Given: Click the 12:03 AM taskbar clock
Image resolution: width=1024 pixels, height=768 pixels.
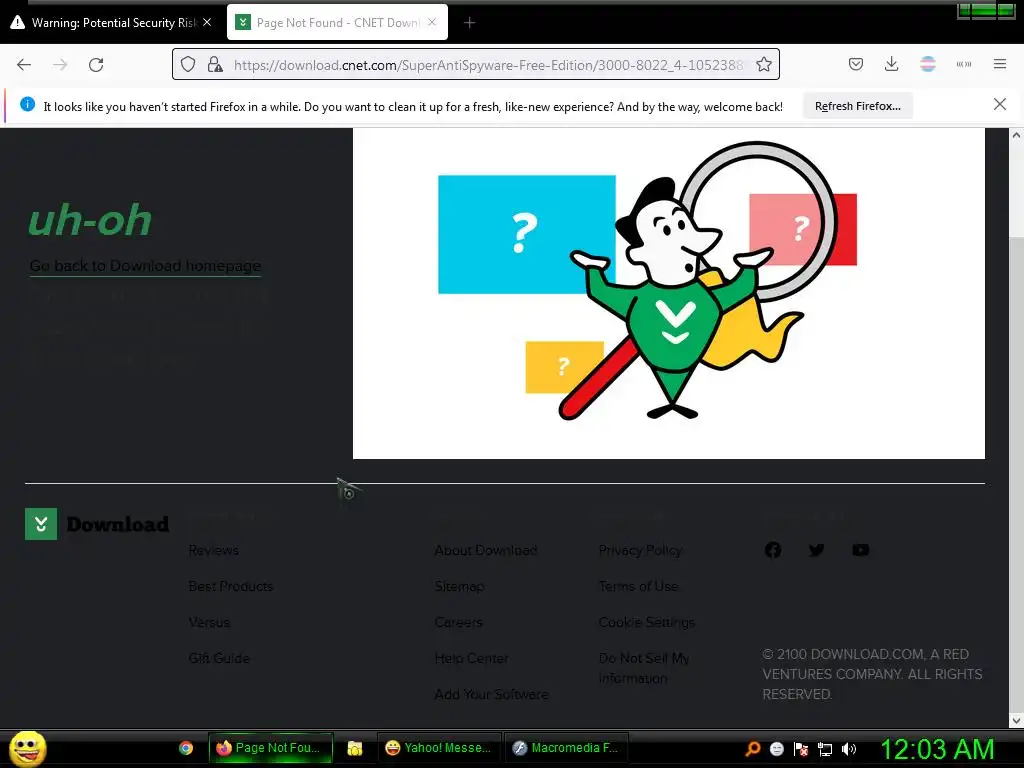Looking at the screenshot, I should pyautogui.click(x=936, y=748).
